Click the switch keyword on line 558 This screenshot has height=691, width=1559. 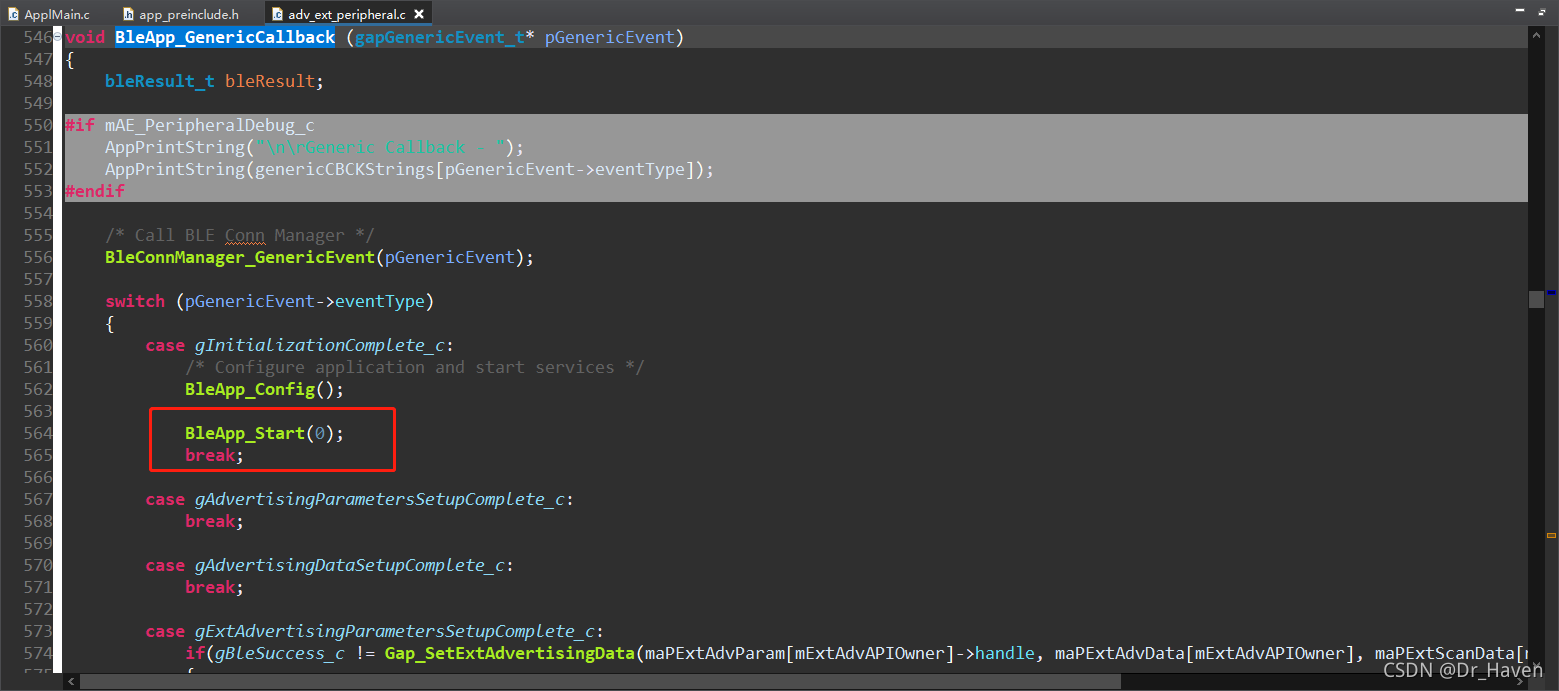point(135,301)
